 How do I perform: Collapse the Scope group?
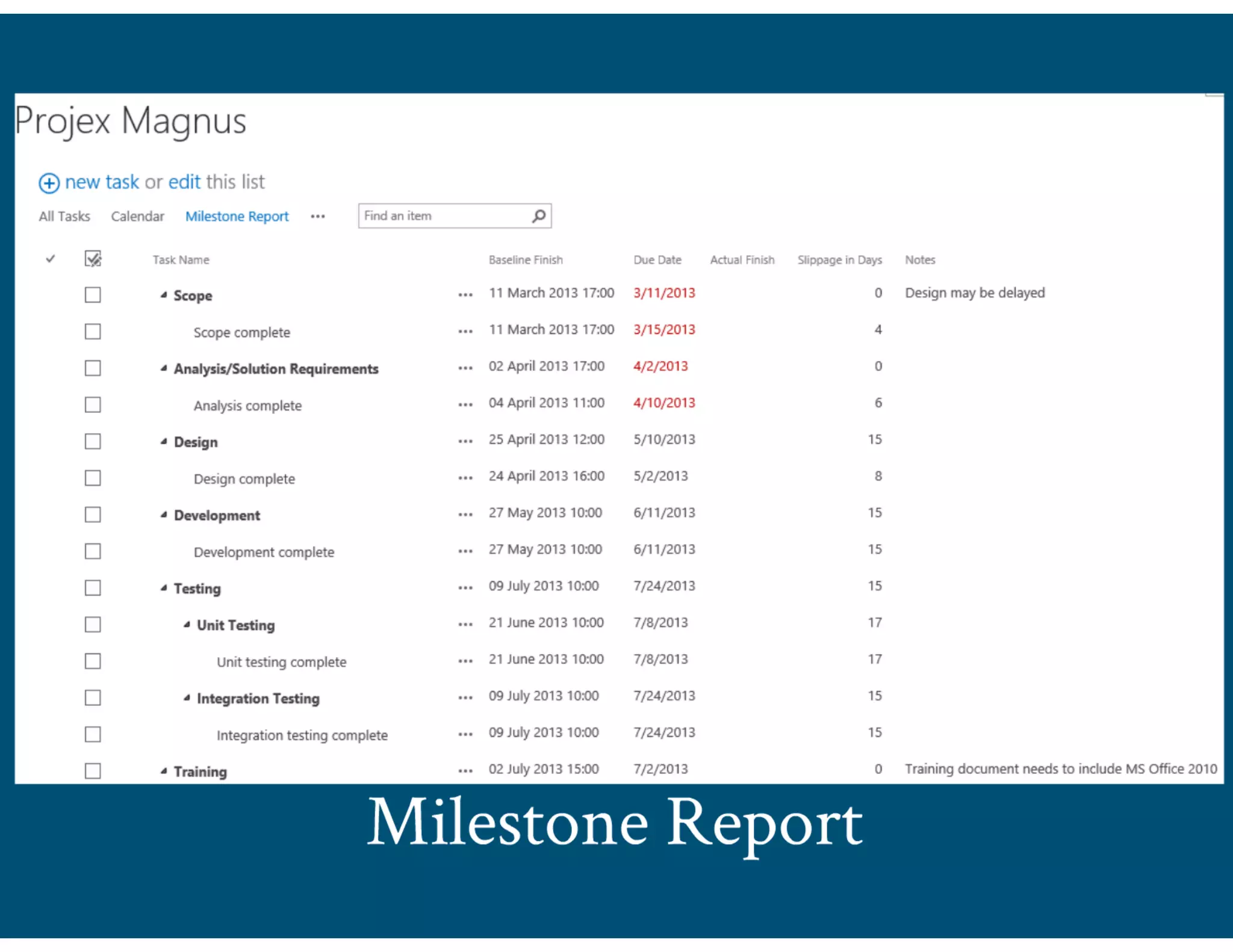(164, 295)
